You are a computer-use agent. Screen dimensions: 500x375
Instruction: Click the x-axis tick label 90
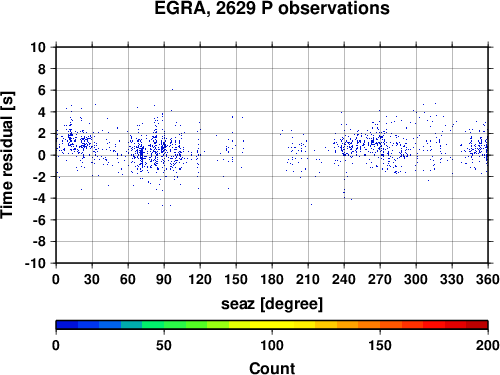coord(164,279)
